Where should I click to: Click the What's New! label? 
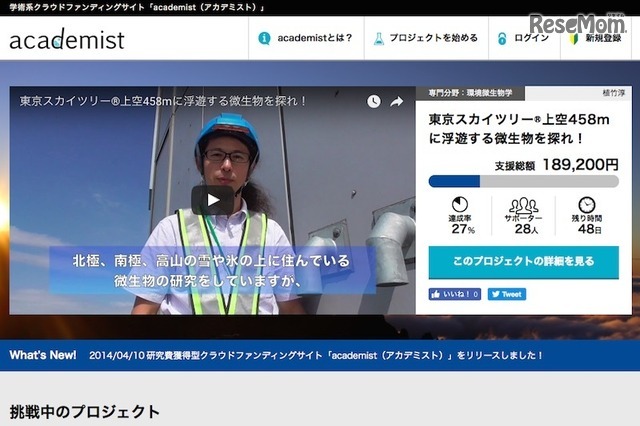click(43, 355)
